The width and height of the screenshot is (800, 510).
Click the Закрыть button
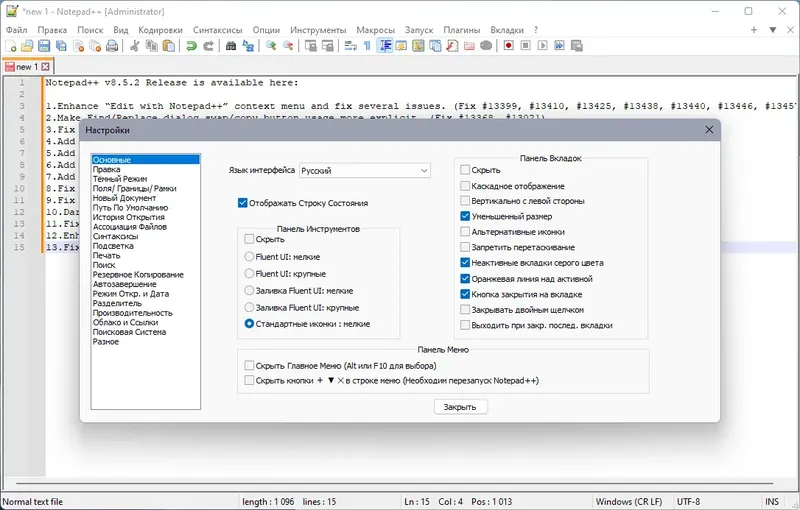[460, 407]
